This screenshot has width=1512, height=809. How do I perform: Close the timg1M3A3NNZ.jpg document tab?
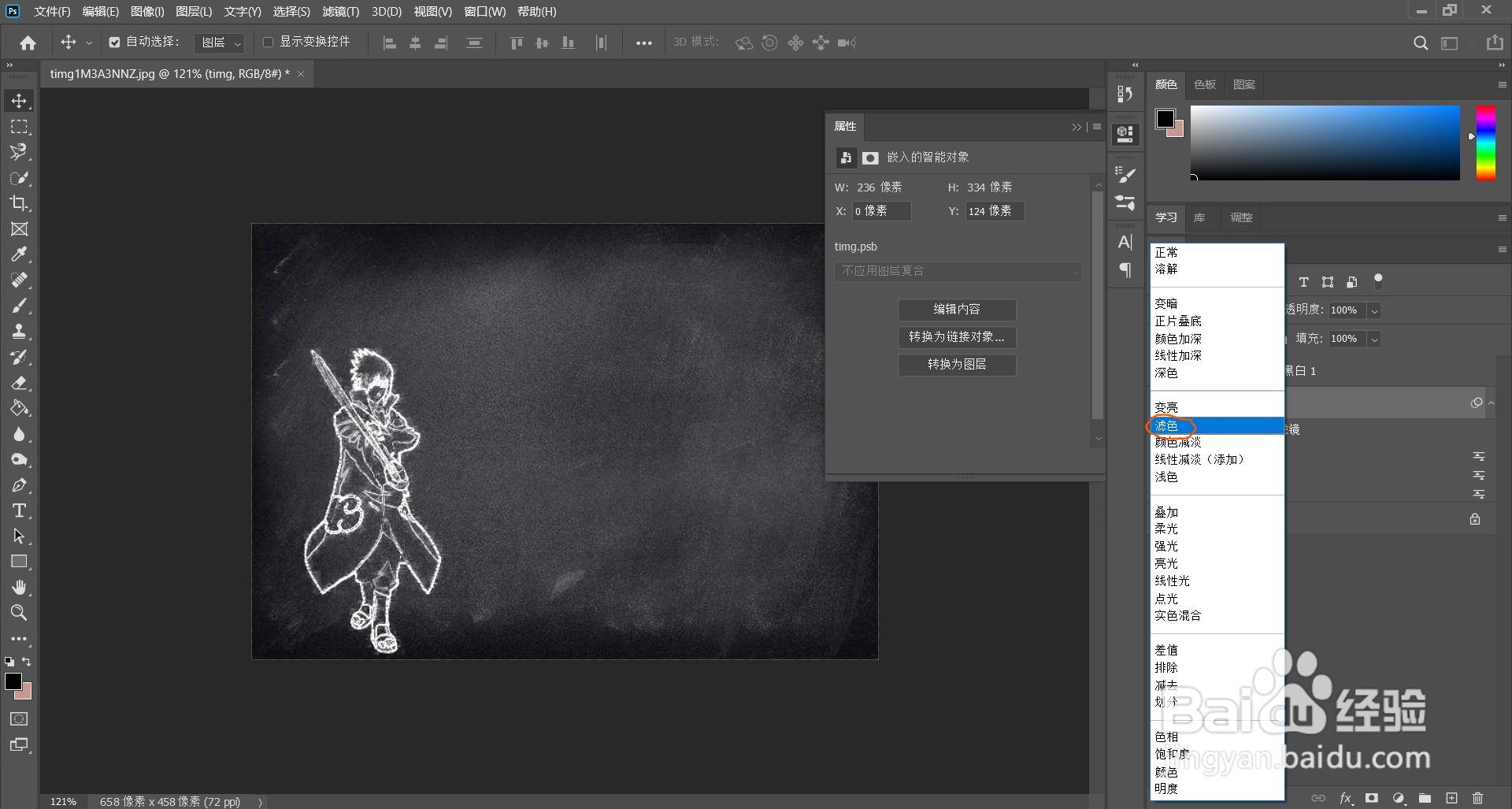tap(301, 74)
